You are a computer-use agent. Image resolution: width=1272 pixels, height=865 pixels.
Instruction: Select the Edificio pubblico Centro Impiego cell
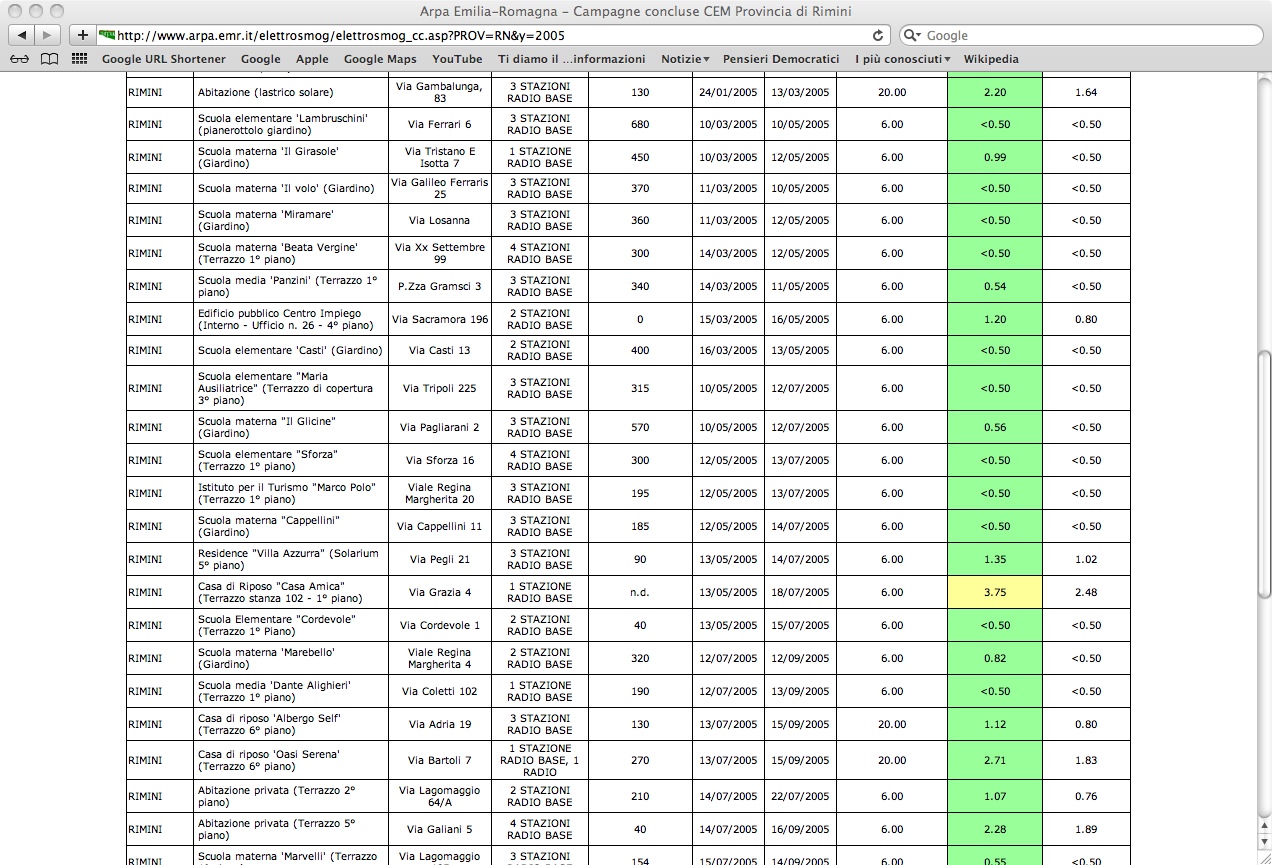tap(291, 319)
